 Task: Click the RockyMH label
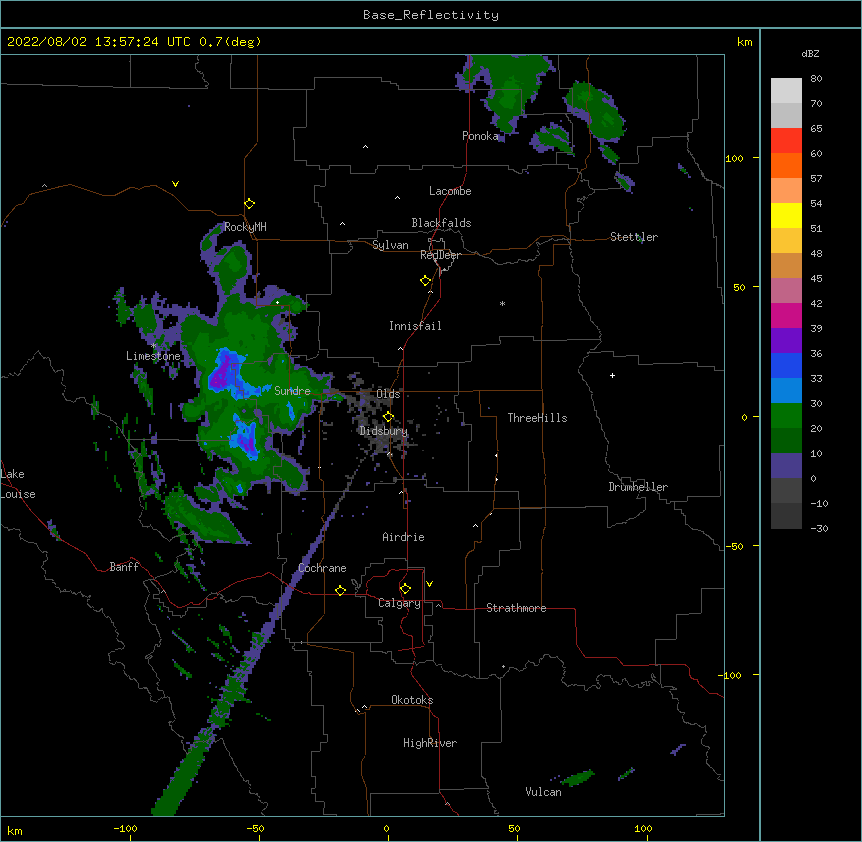245,227
